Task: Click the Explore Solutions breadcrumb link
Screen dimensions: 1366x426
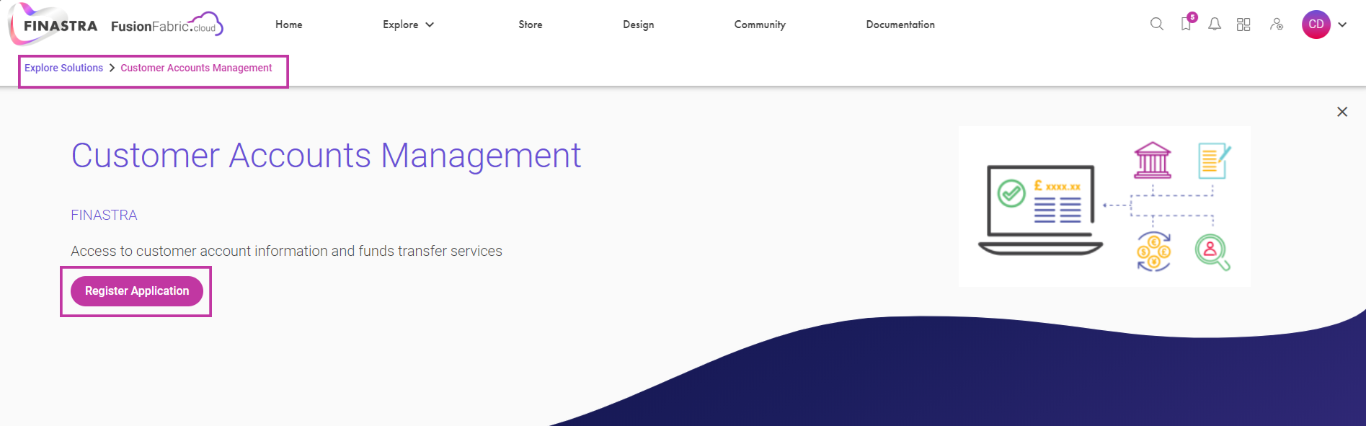Action: [x=64, y=68]
